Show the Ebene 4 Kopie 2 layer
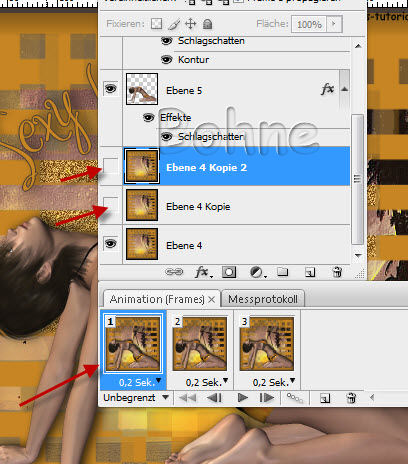The height and width of the screenshot is (464, 408). [110, 166]
